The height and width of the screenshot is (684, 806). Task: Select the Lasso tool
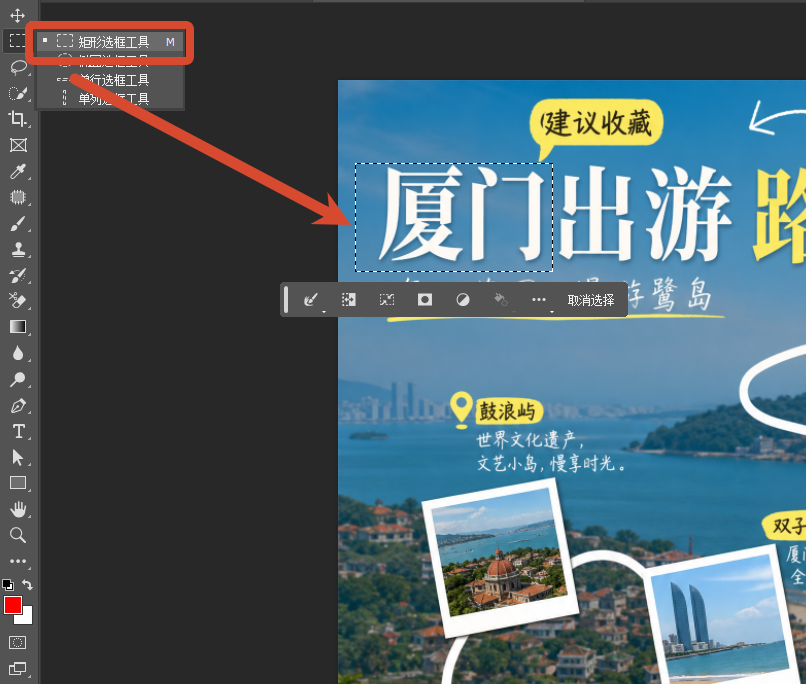(18, 67)
